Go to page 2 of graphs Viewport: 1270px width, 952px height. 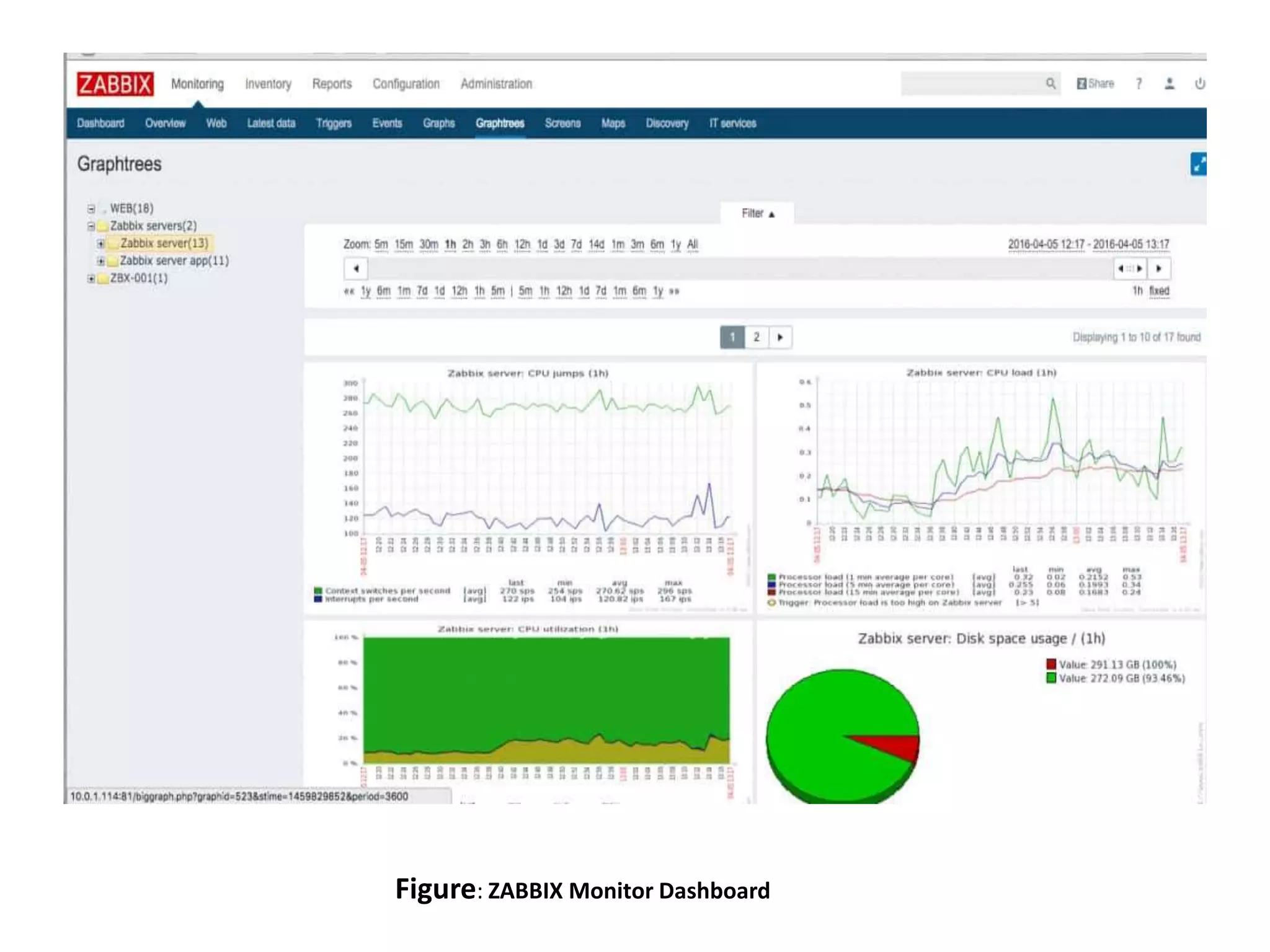pyautogui.click(x=757, y=337)
